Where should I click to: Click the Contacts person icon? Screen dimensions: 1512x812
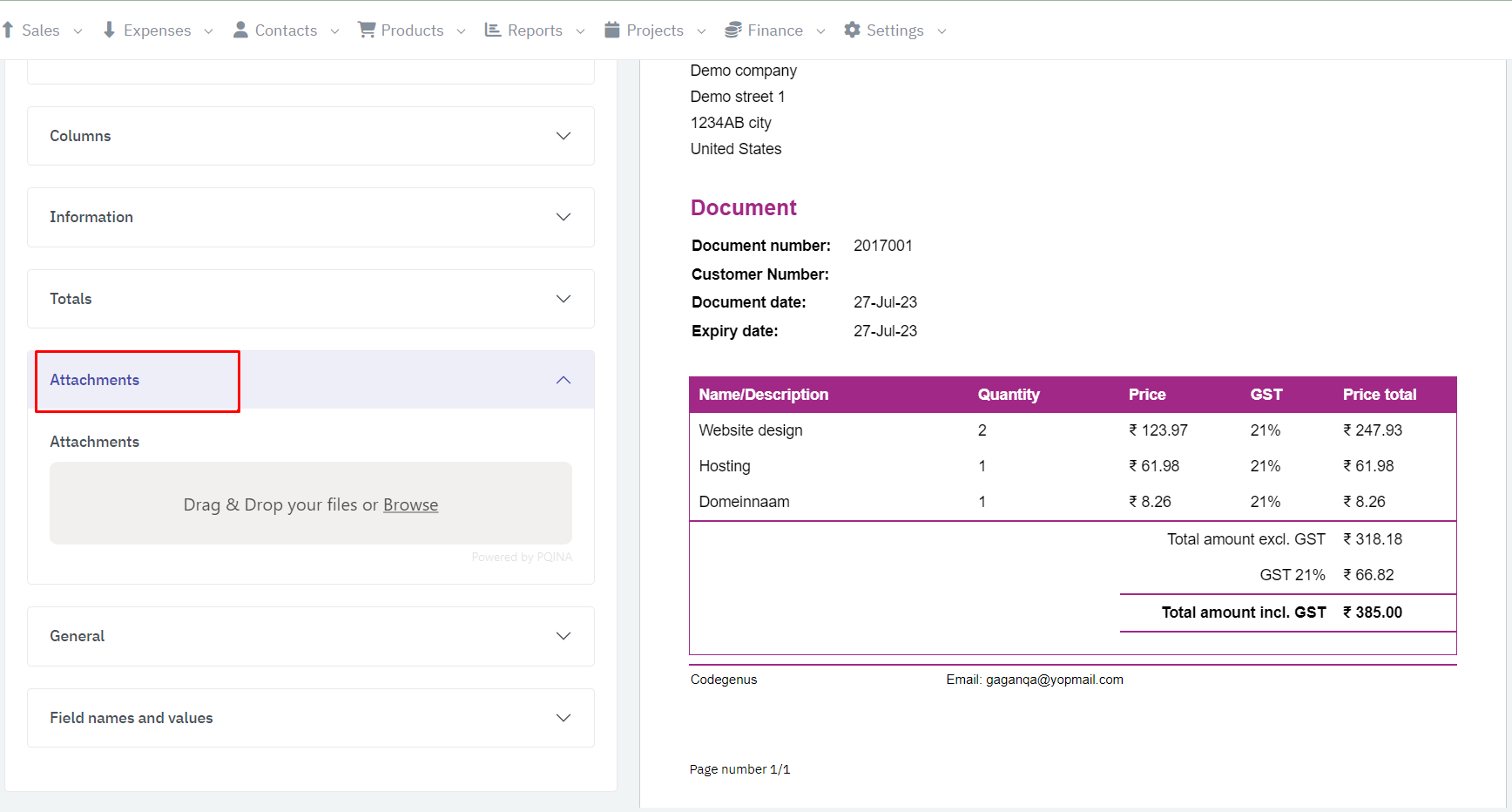(240, 30)
